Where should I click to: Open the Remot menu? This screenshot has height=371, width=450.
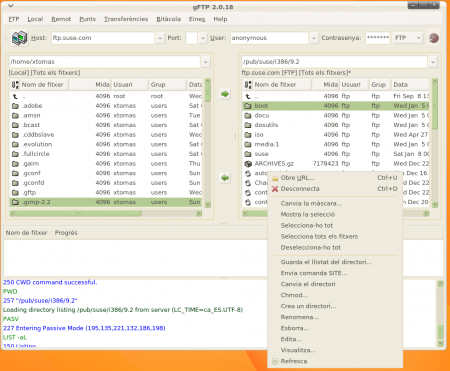click(x=61, y=19)
